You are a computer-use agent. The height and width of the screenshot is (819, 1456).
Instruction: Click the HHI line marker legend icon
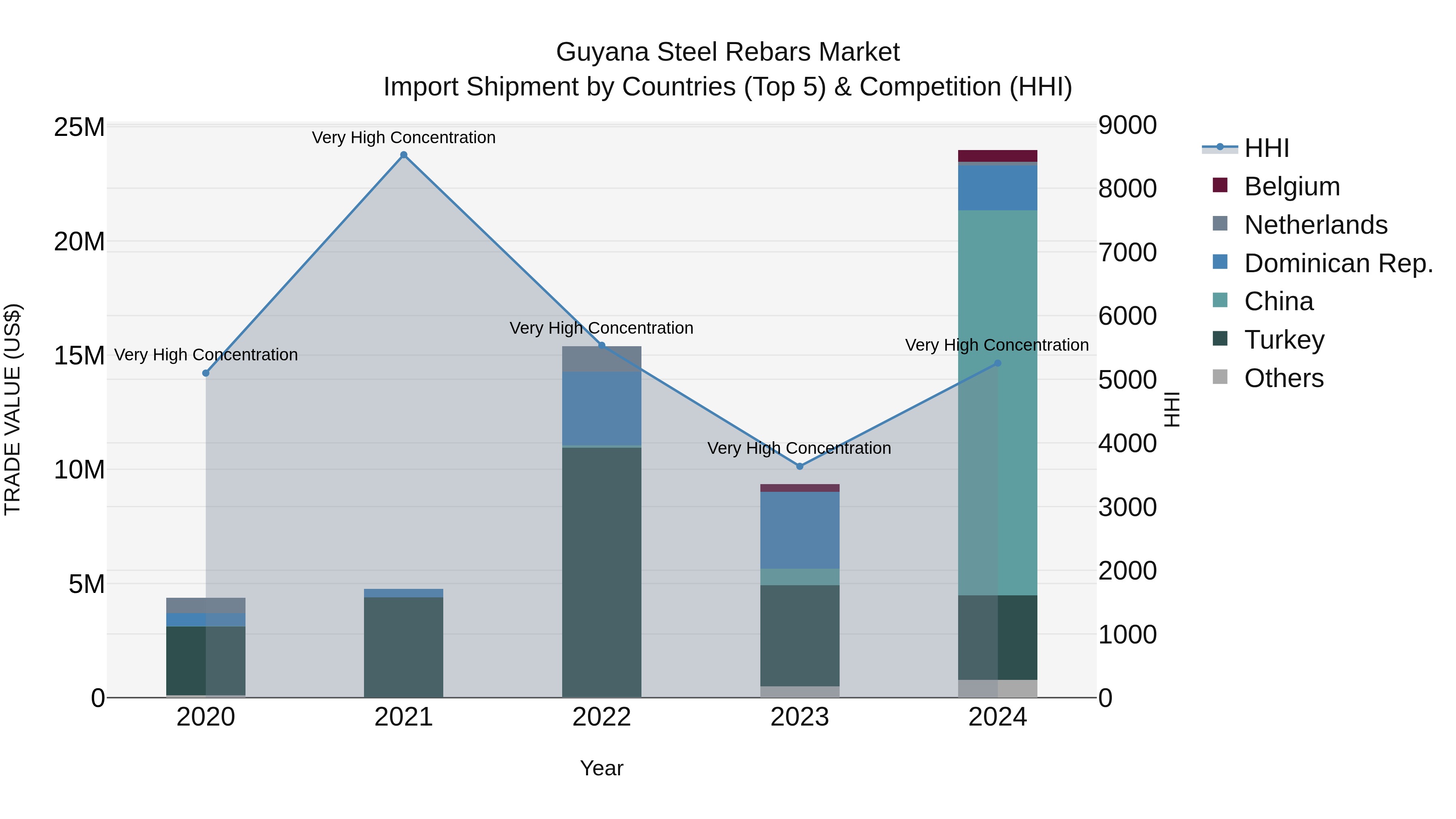1220,148
